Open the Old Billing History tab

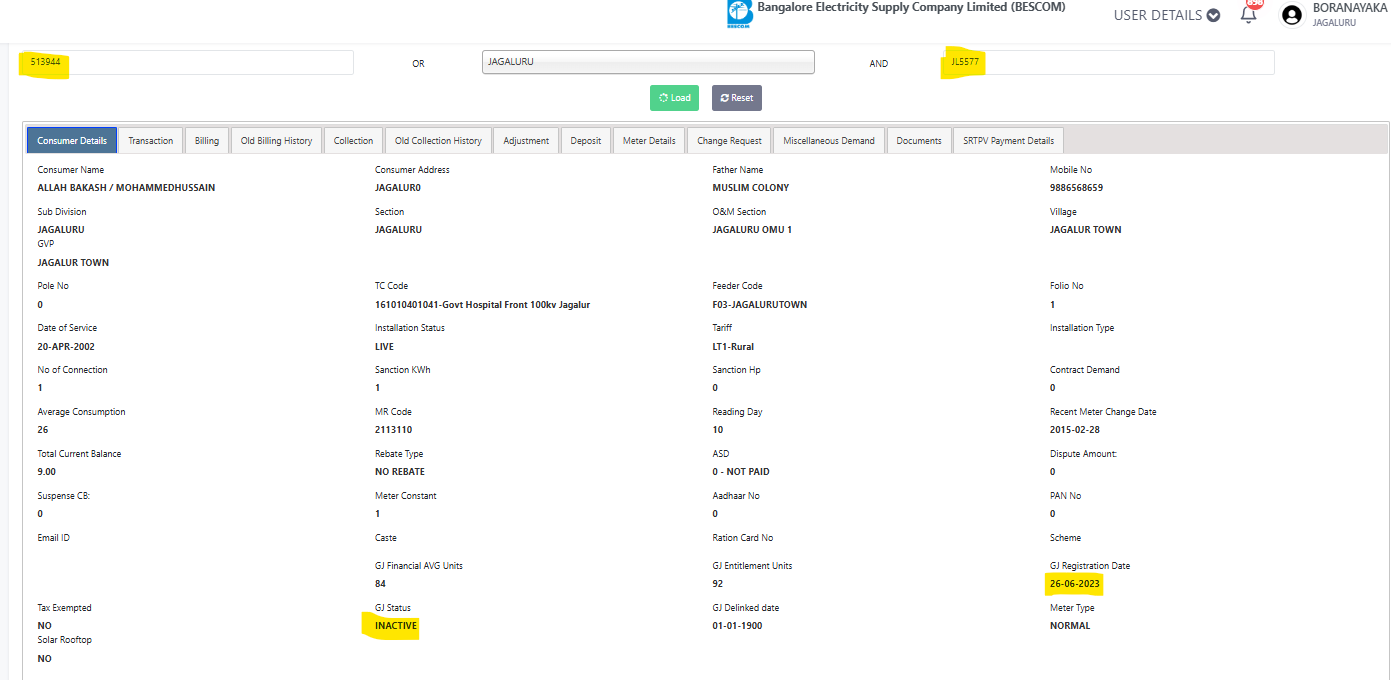pyautogui.click(x=277, y=141)
